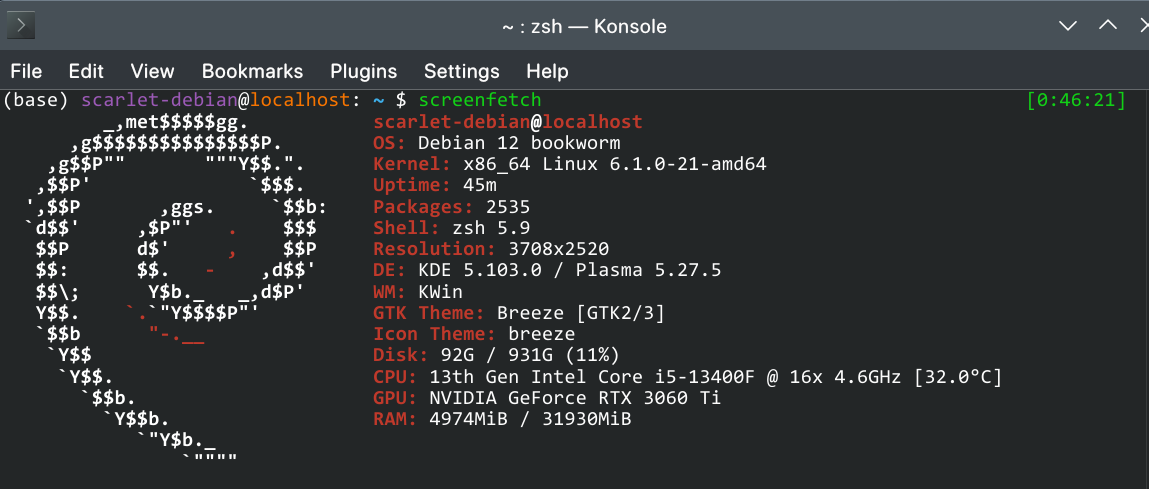Viewport: 1149px width, 489px height.
Task: Click the OS line Debian 12 bookworm
Action: coord(497,143)
